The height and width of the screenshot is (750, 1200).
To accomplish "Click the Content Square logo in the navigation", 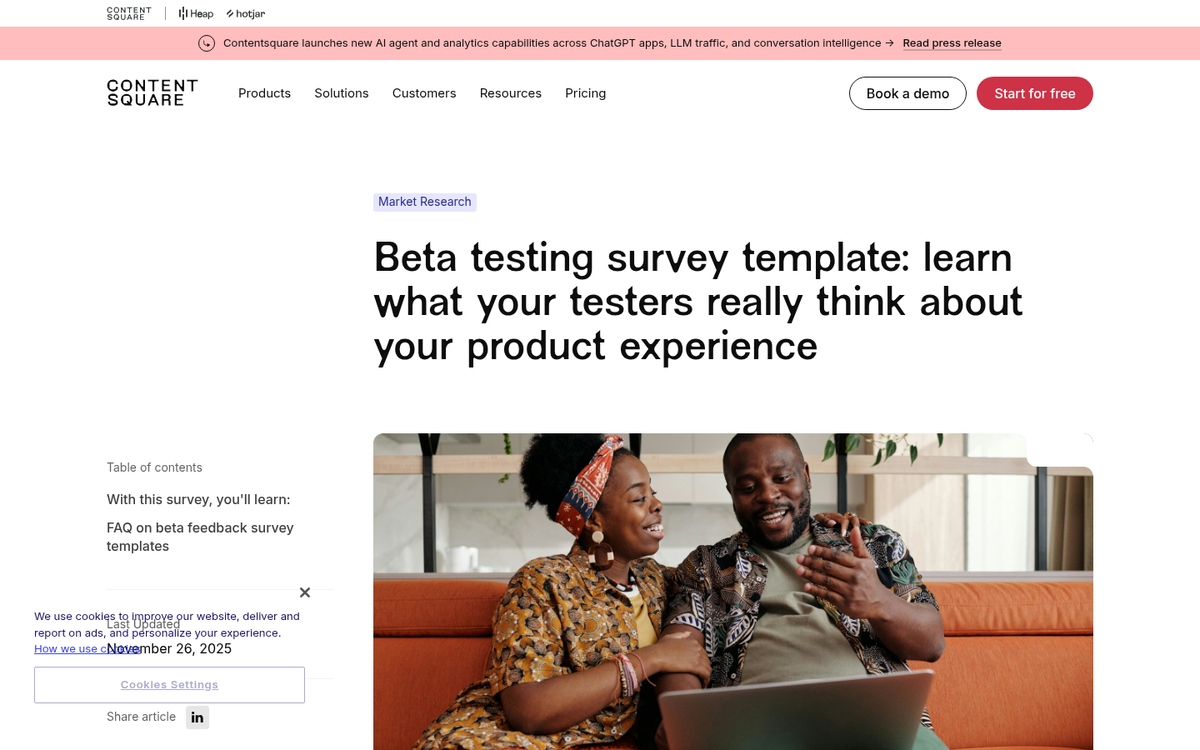I will (x=152, y=92).
